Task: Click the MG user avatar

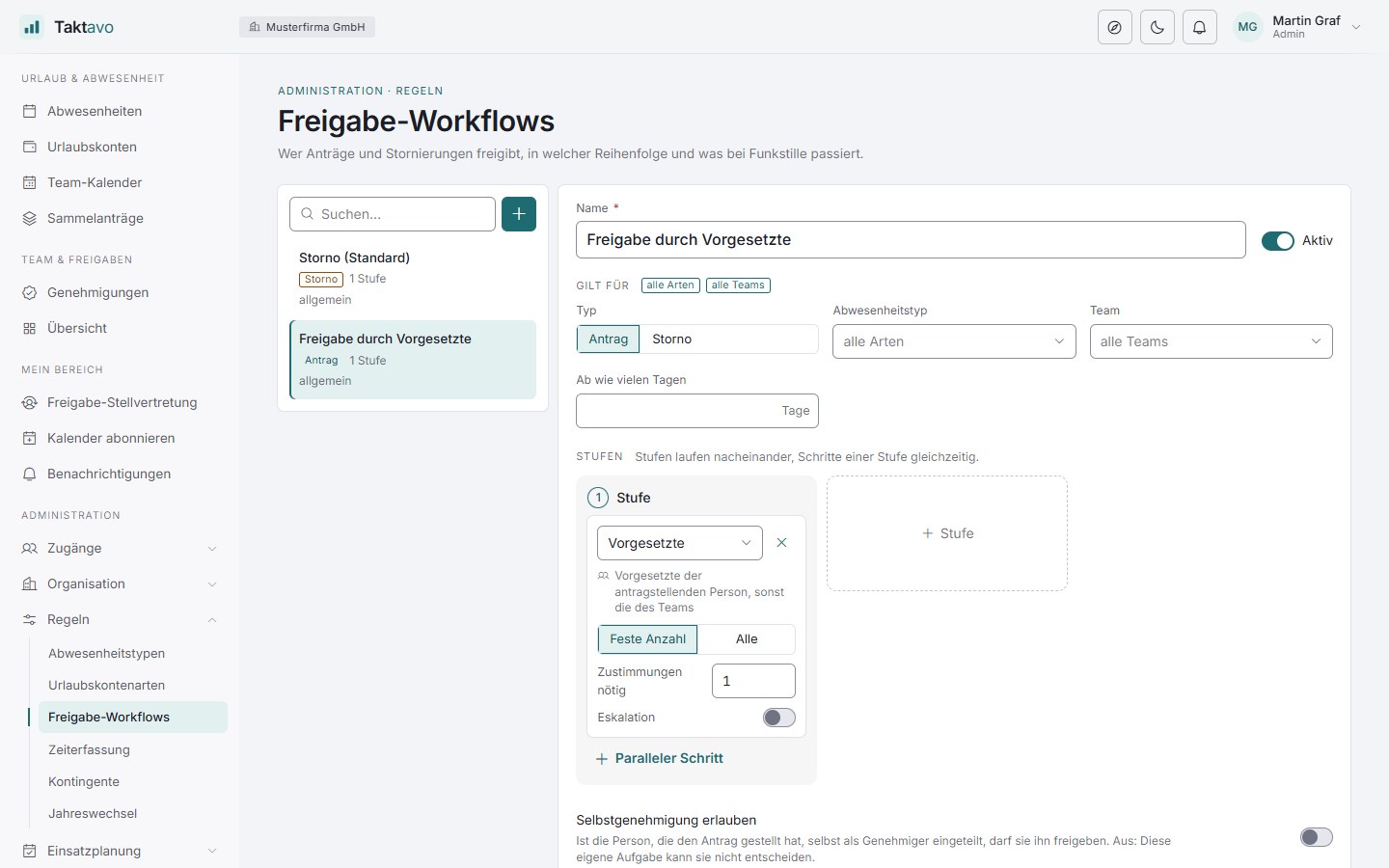Action: tap(1247, 27)
